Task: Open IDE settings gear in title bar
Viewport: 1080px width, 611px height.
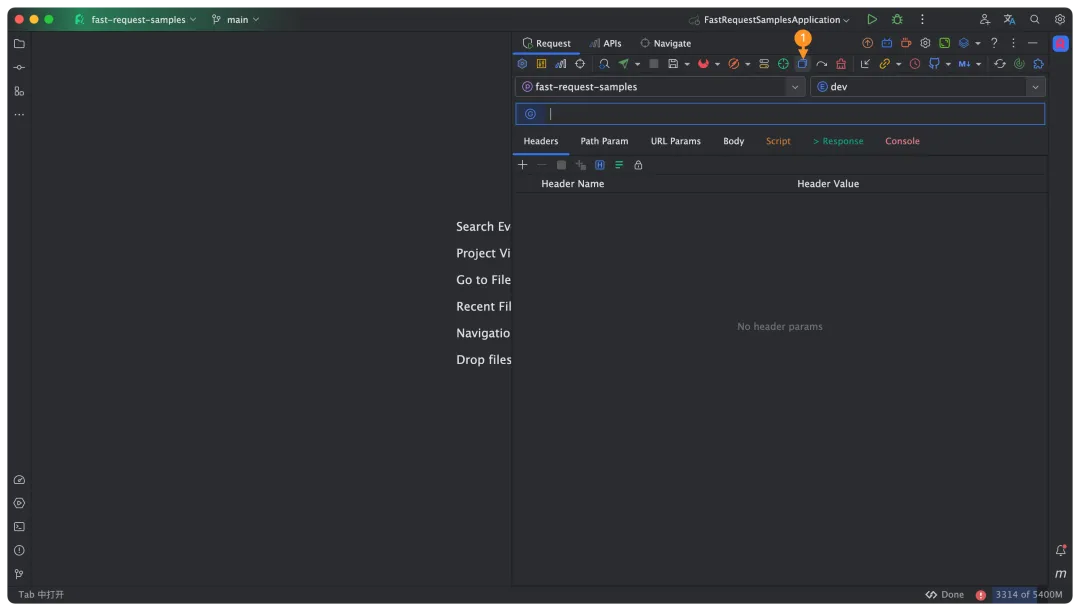Action: click(x=1059, y=19)
